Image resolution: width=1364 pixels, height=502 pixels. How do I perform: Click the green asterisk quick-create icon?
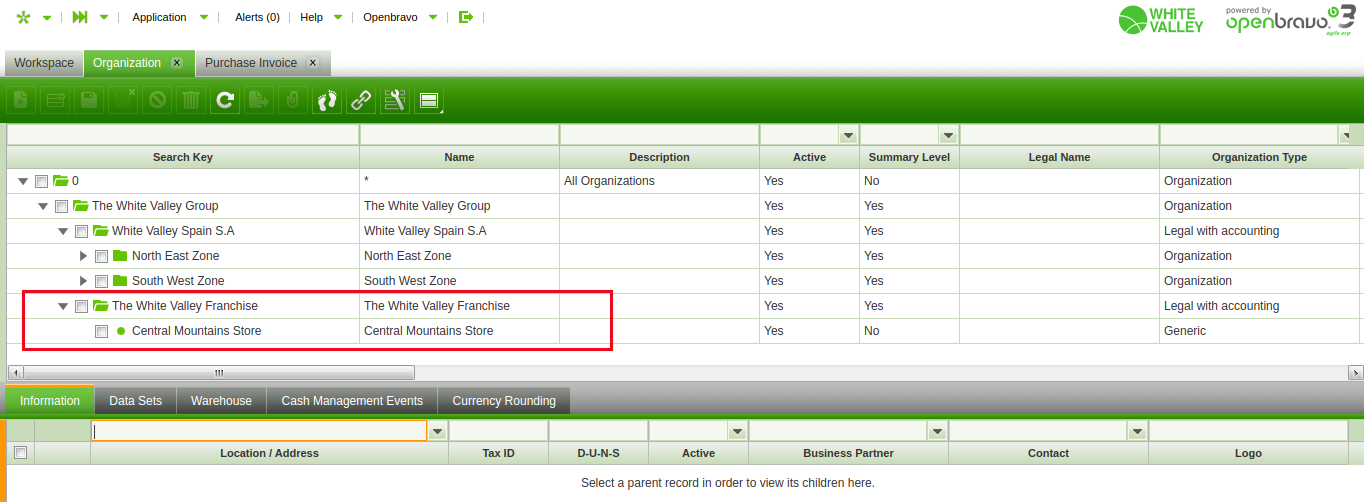[x=24, y=17]
